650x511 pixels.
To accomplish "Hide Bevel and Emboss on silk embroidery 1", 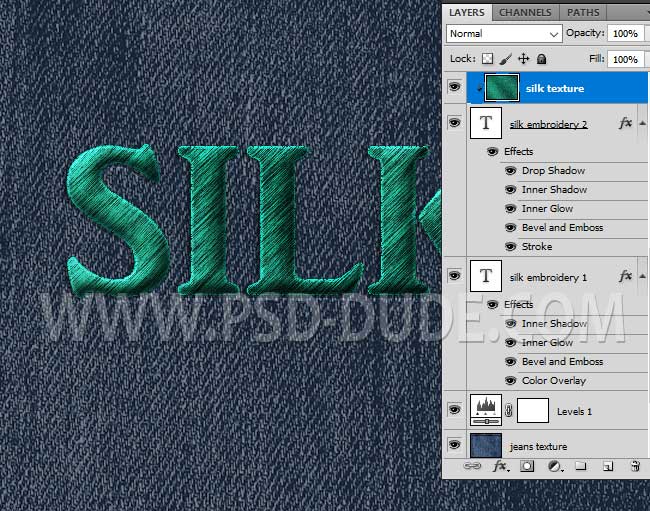I will pos(510,362).
